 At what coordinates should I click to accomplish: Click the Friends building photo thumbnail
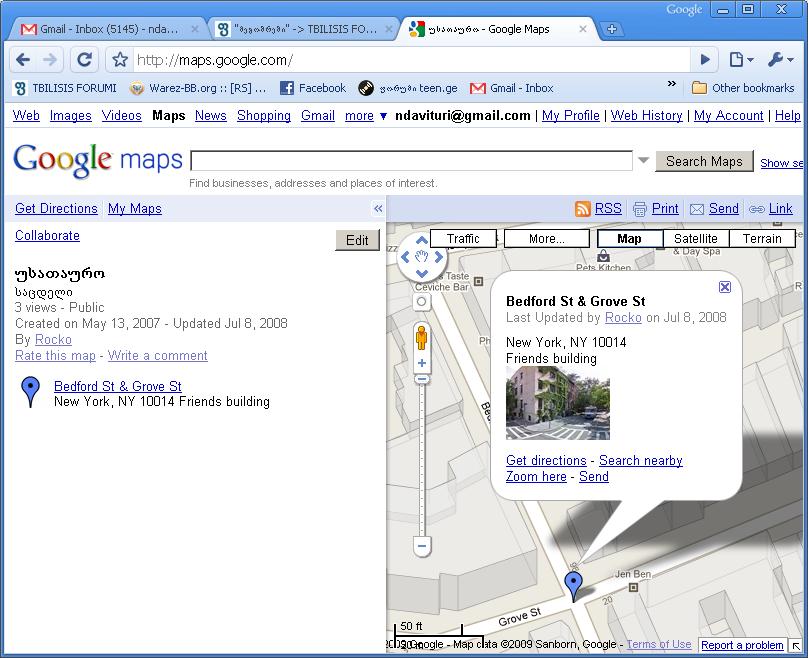point(558,402)
